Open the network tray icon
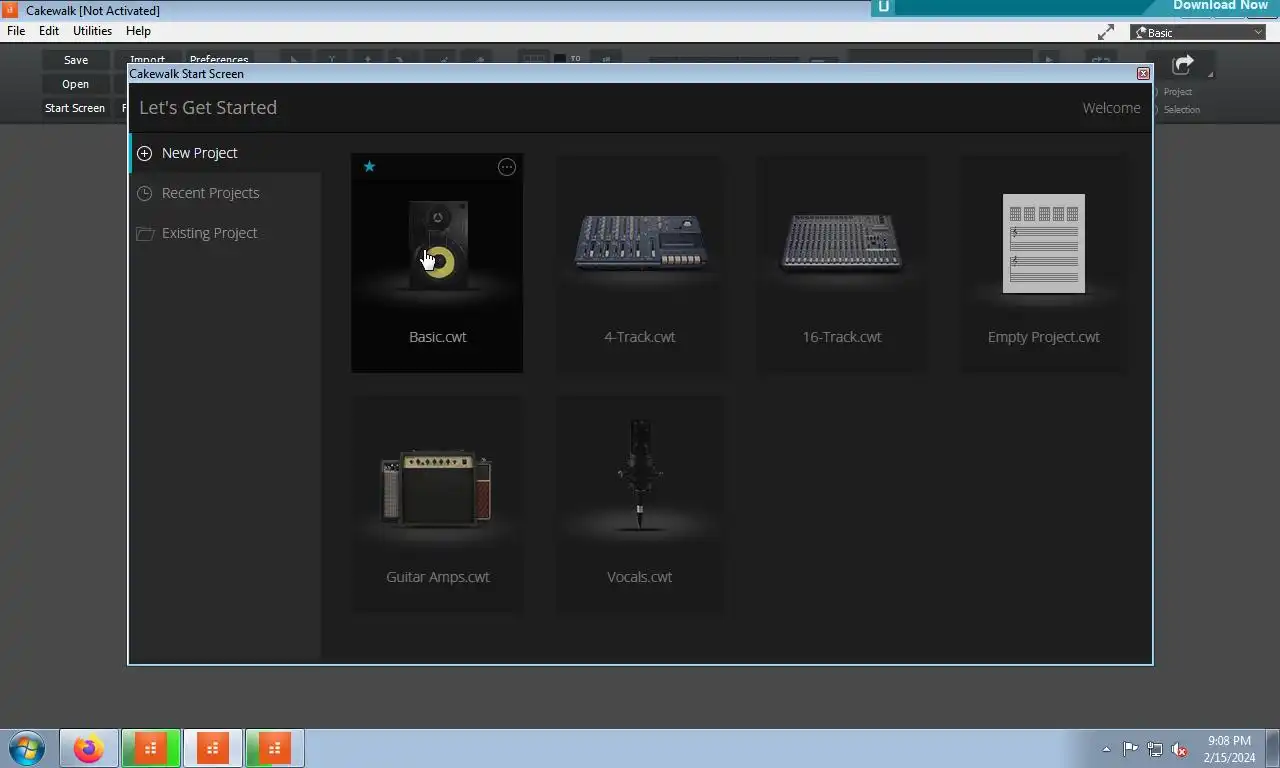The height and width of the screenshot is (768, 1280). point(1155,749)
